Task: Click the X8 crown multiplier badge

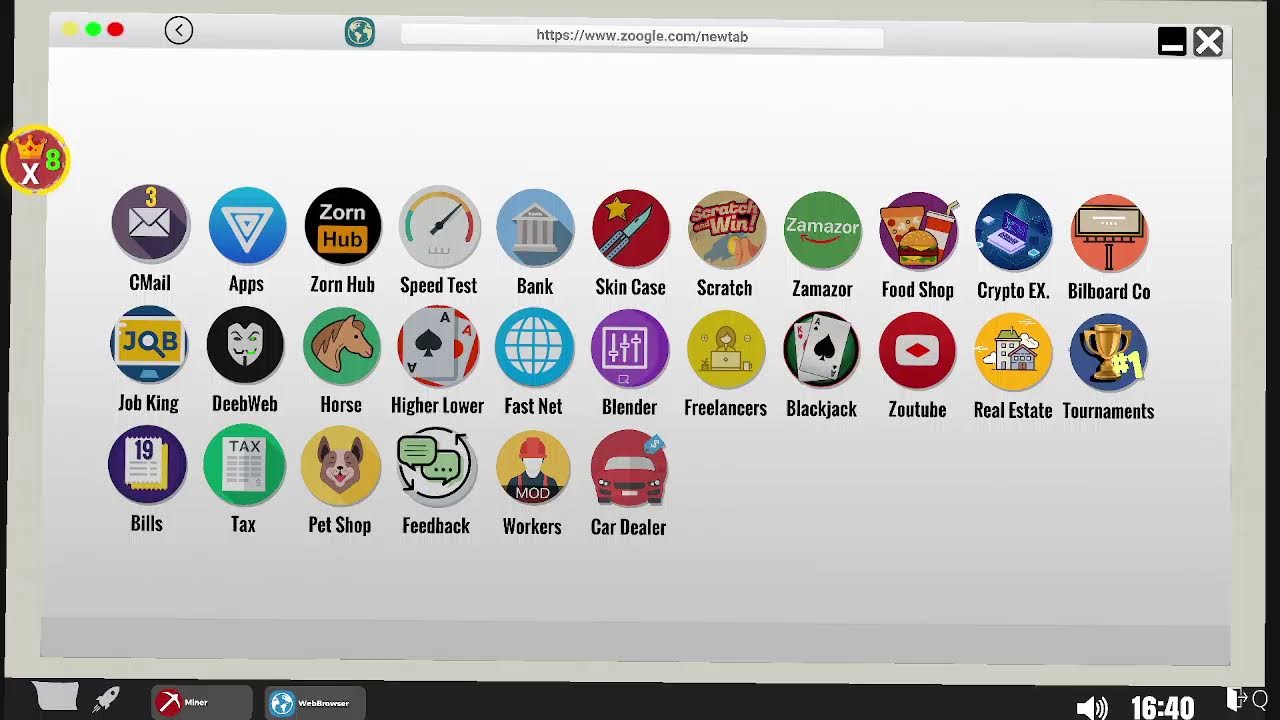Action: click(36, 160)
